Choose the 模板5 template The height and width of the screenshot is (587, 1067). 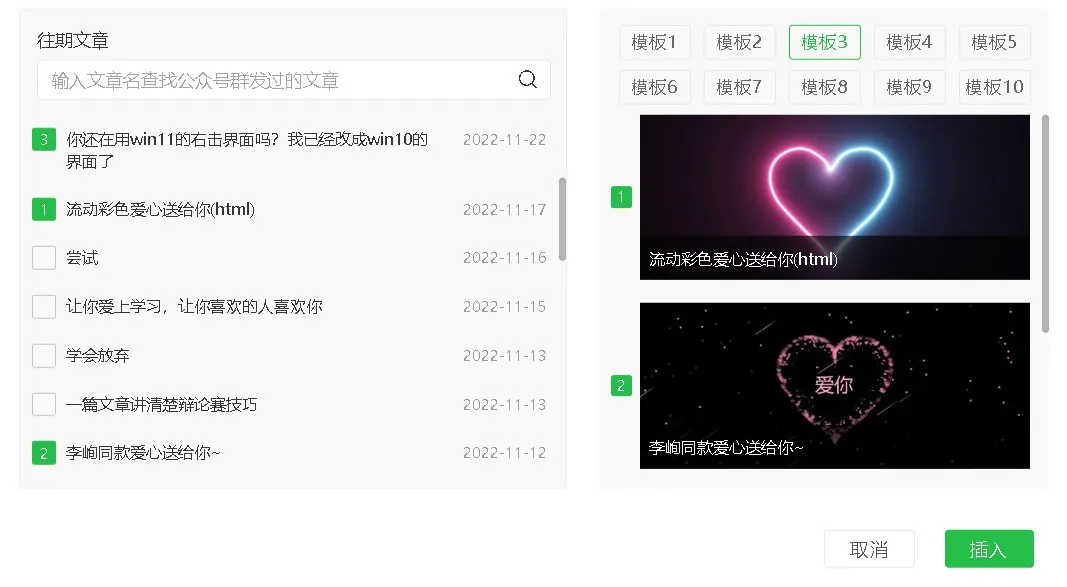click(994, 42)
